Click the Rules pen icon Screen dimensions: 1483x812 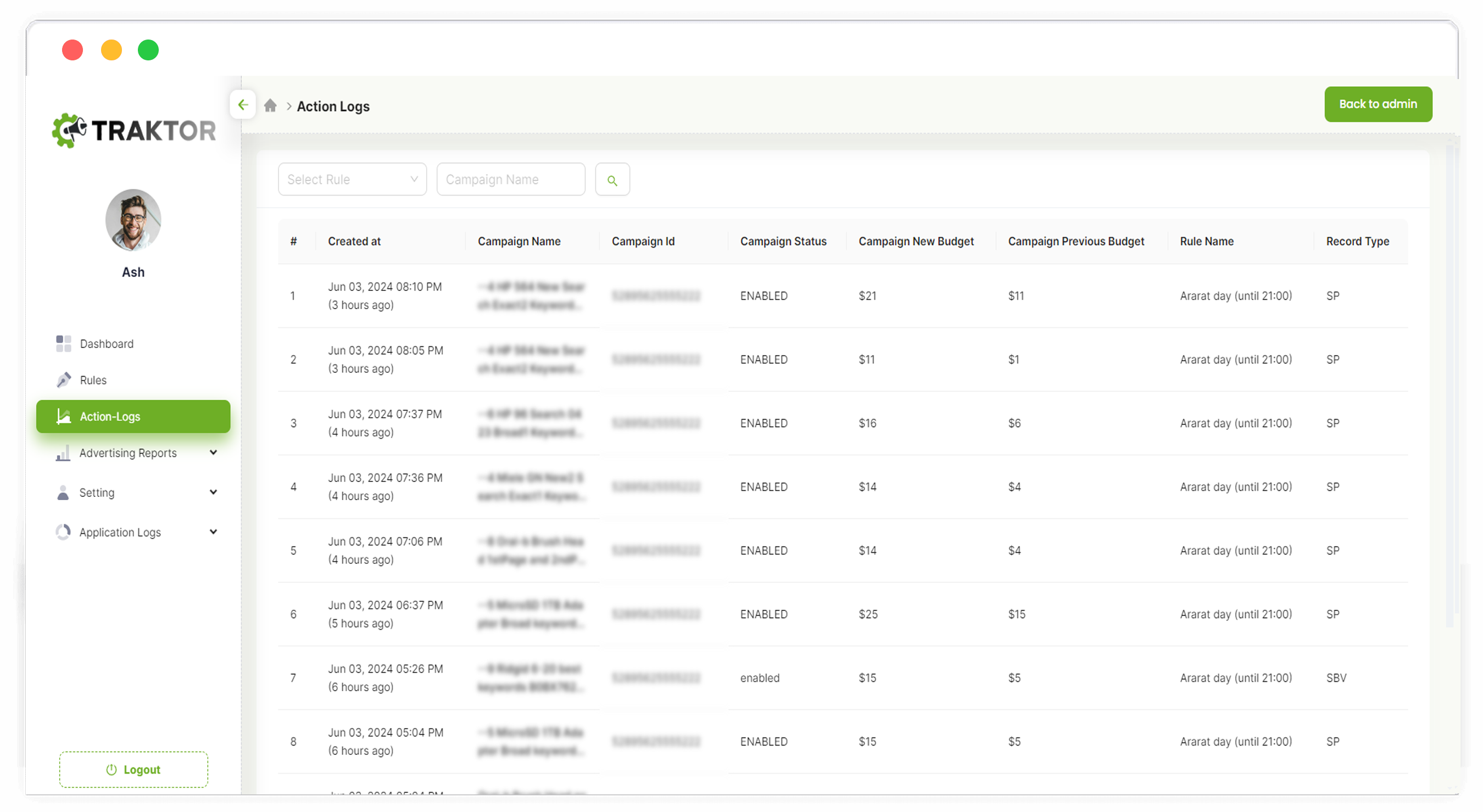point(63,380)
